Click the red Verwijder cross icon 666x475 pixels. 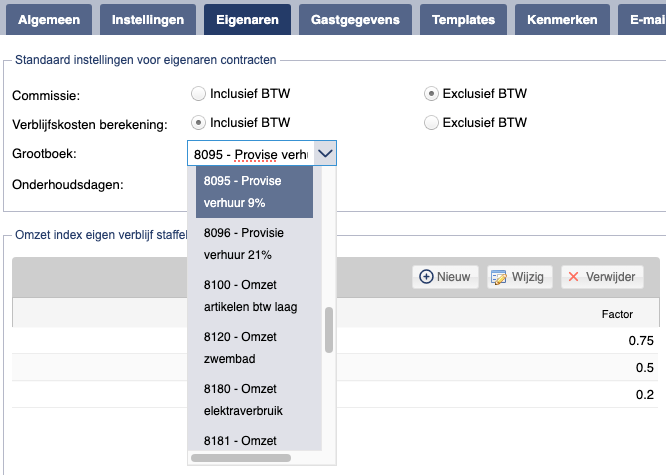[x=573, y=277]
